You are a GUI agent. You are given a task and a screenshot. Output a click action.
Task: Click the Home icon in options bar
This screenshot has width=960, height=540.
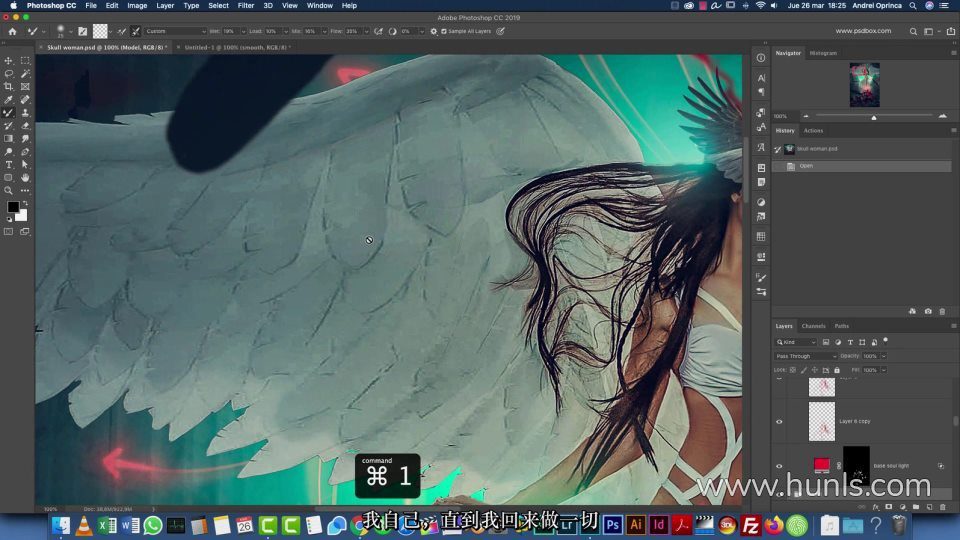(x=12, y=31)
